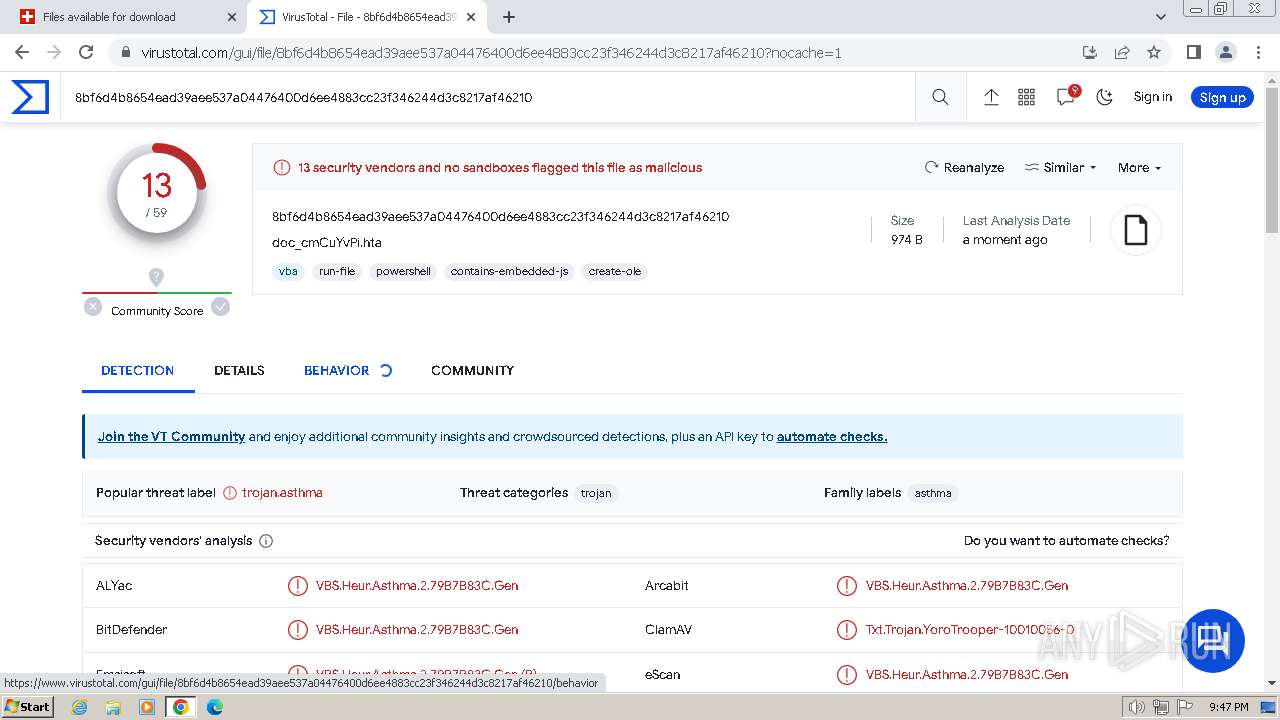This screenshot has height=720, width=1280.
Task: Click the ClamAV Txt.Trojan.YoroTrooper result
Action: click(970, 630)
